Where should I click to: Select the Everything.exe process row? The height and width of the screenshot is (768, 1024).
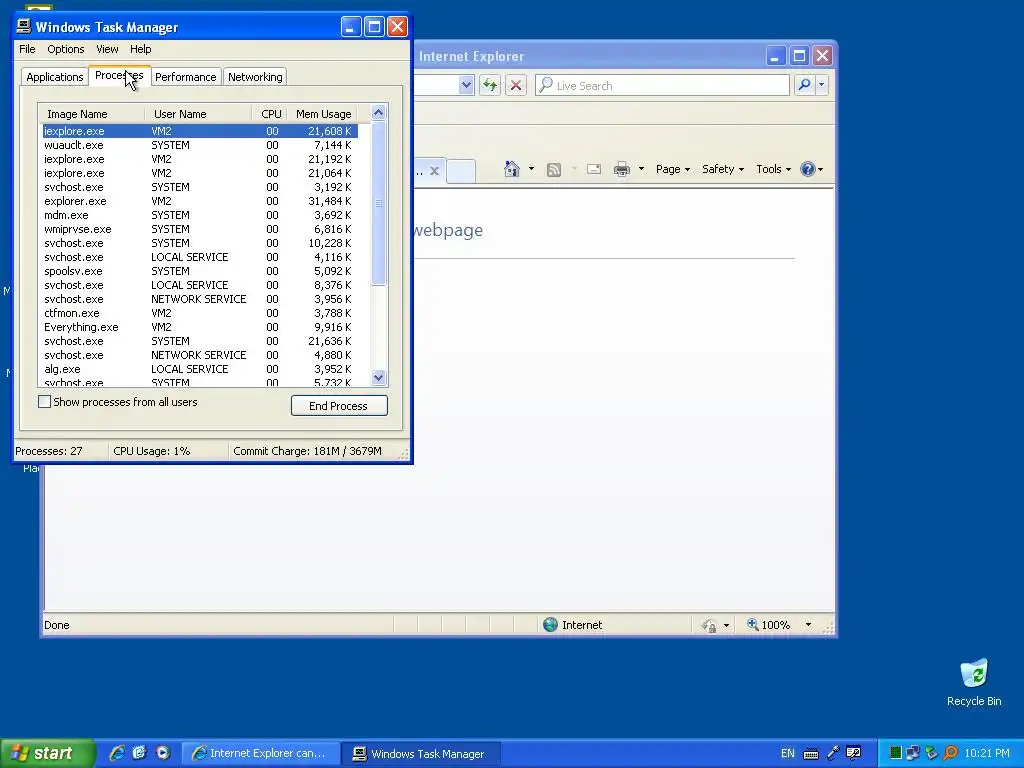pos(200,327)
